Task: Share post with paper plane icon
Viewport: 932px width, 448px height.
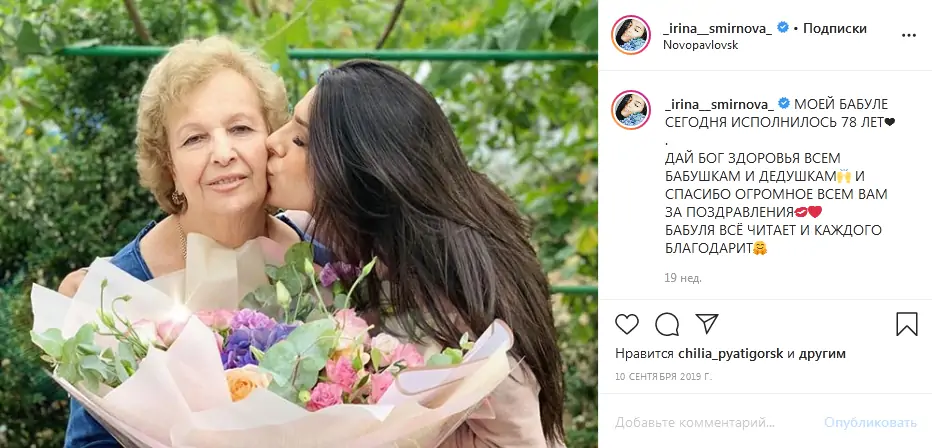Action: pos(707,324)
